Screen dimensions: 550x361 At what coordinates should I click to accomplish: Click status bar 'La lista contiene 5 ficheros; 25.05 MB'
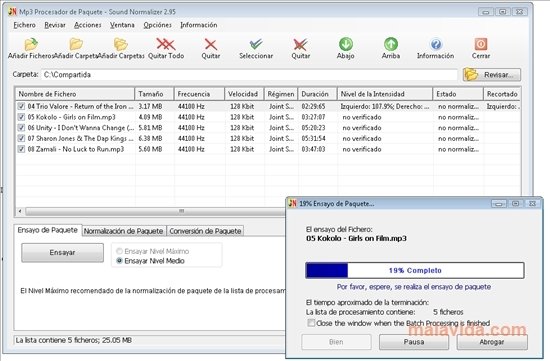coord(74,340)
